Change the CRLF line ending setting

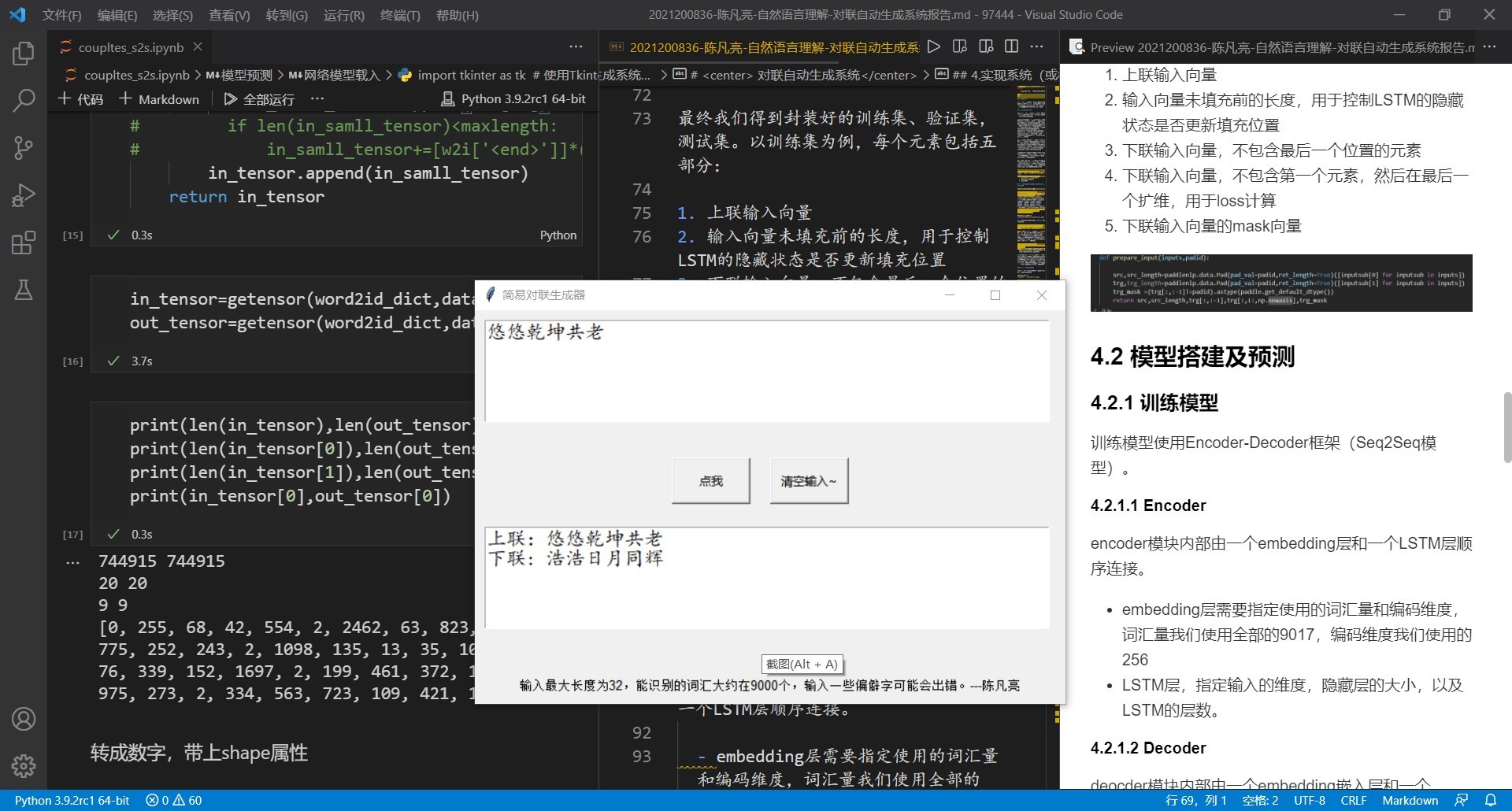[1353, 800]
